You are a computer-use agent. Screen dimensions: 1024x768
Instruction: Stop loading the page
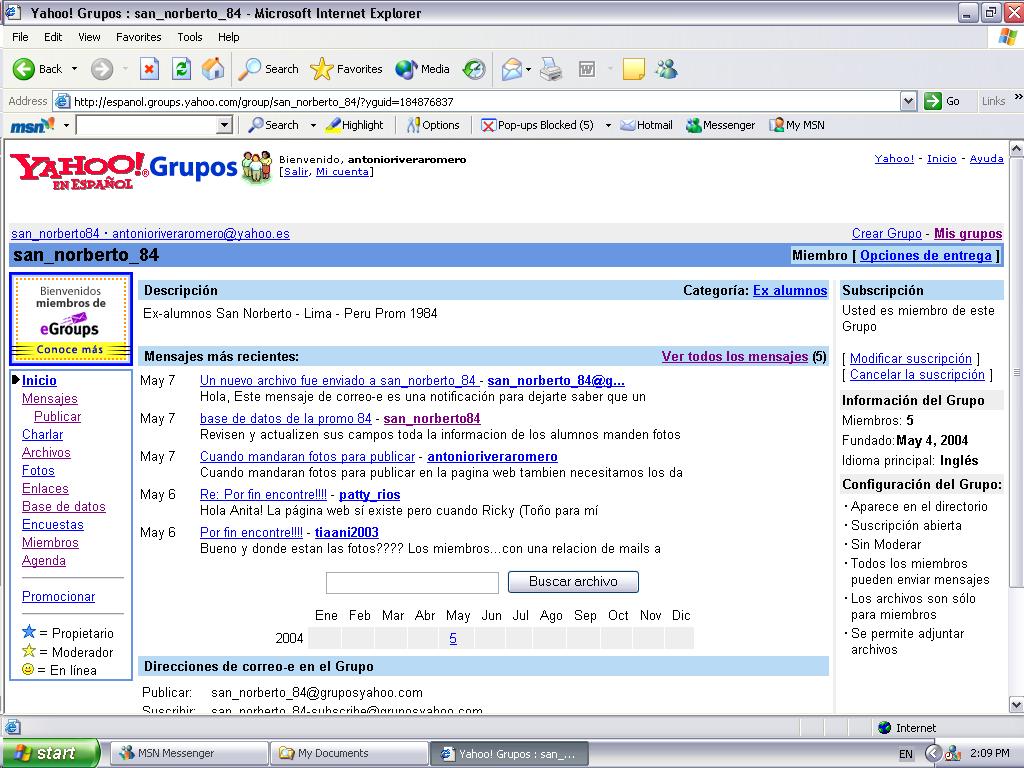(149, 69)
